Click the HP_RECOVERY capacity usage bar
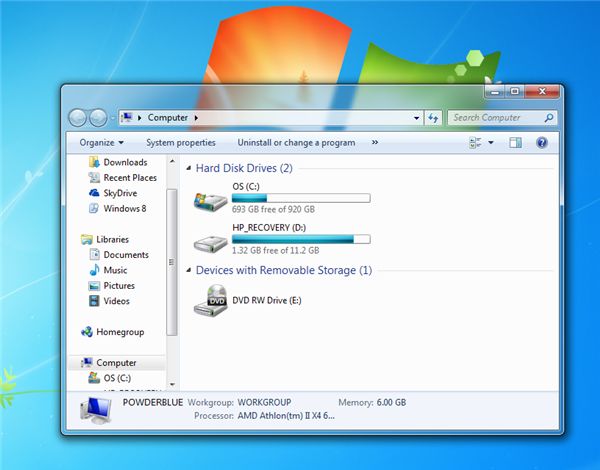The image size is (600, 470). 301,240
